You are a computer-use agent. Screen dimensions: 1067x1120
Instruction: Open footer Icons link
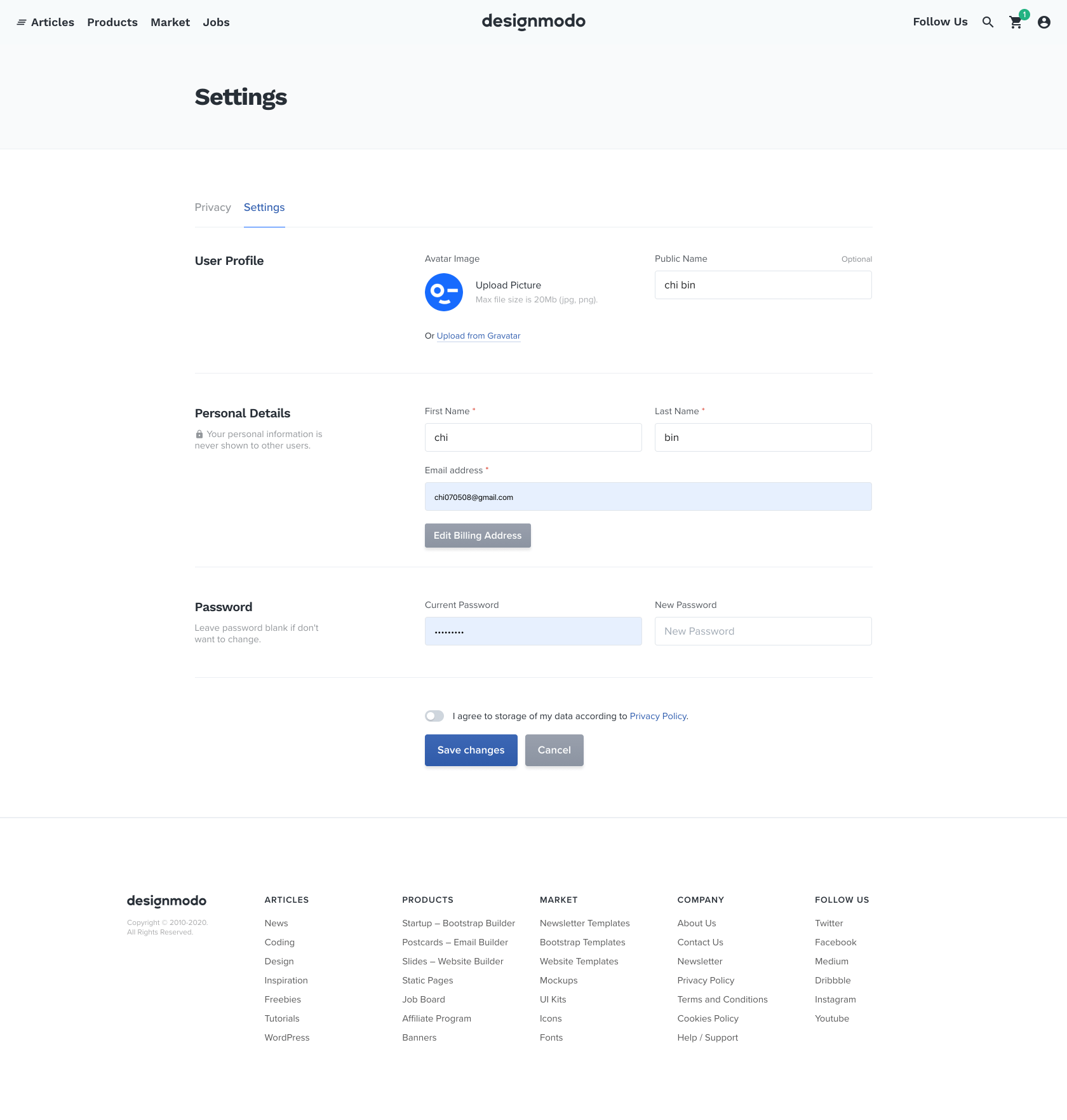(551, 1018)
